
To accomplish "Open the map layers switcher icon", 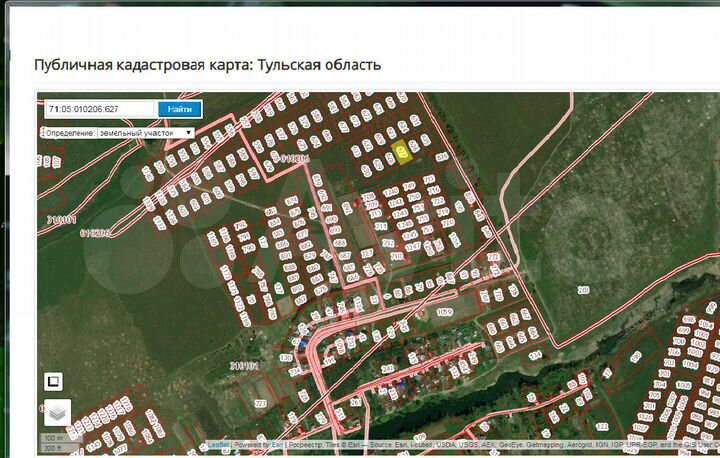I will click(57, 413).
